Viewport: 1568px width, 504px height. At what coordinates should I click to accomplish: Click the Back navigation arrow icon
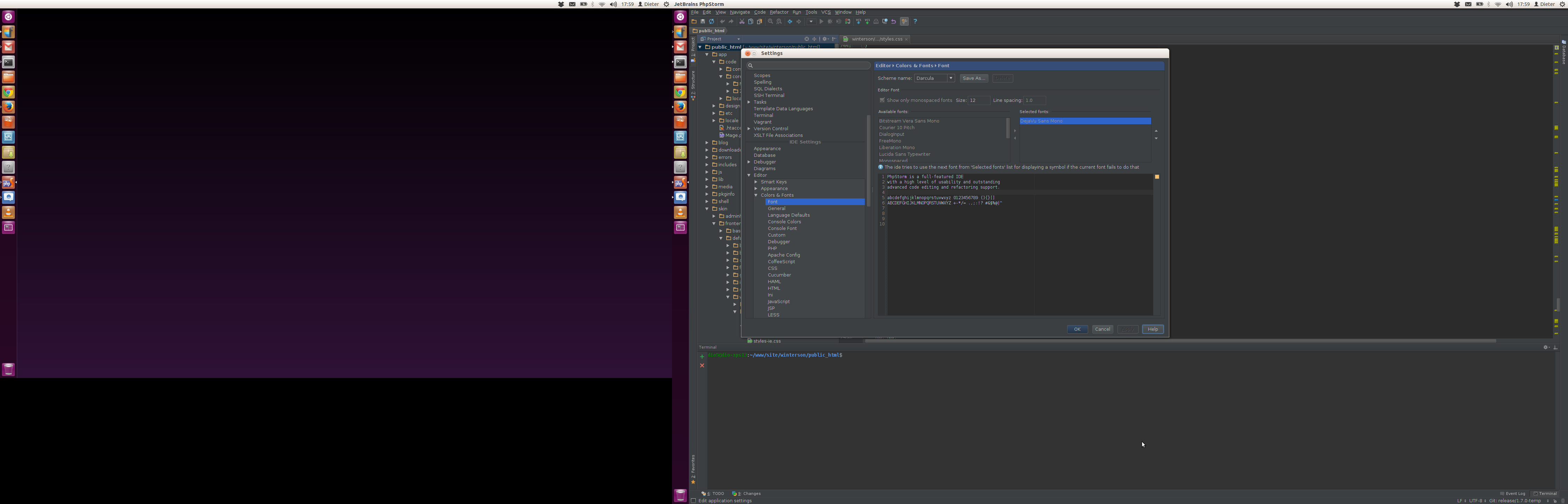790,21
